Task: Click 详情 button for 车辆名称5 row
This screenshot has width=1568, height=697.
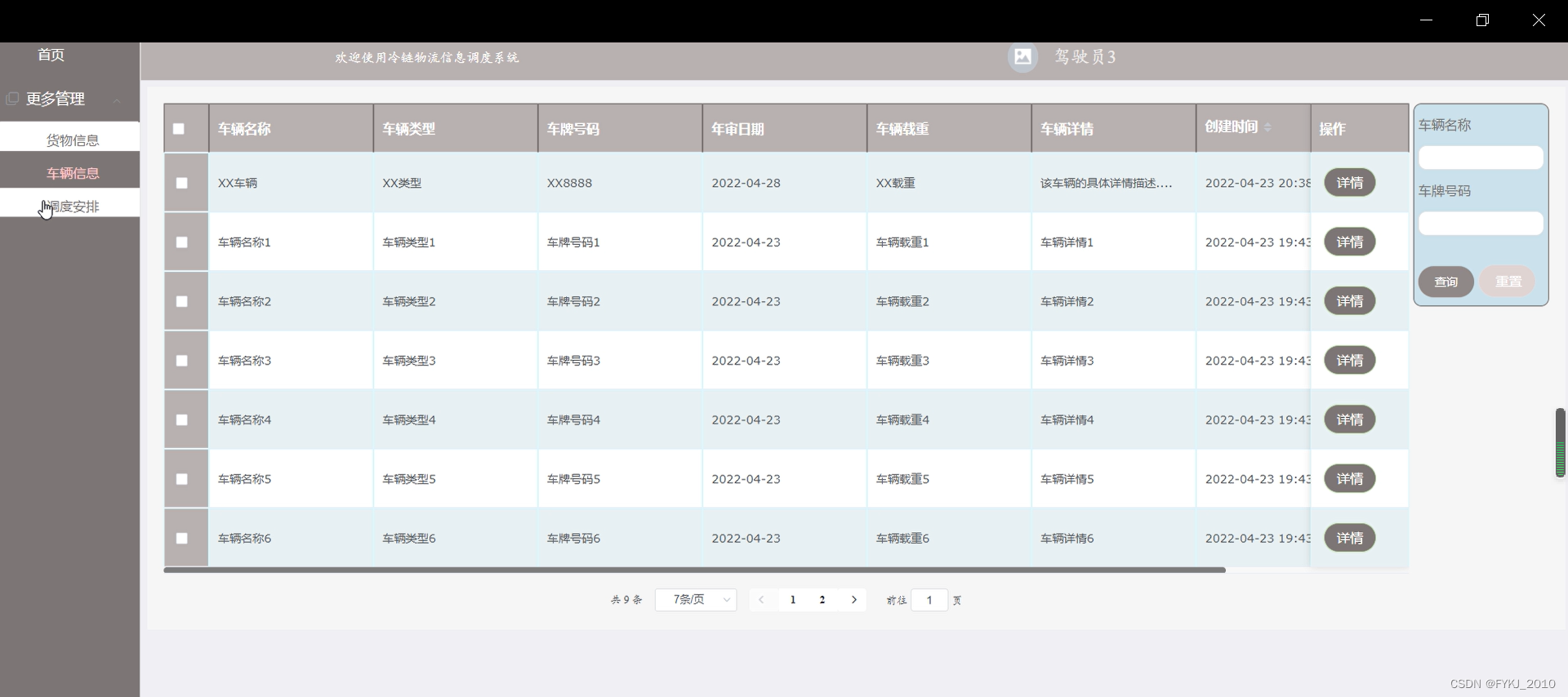Action: point(1349,479)
